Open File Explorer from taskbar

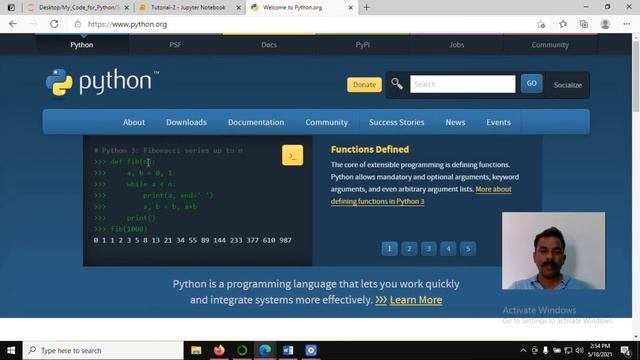click(x=196, y=350)
